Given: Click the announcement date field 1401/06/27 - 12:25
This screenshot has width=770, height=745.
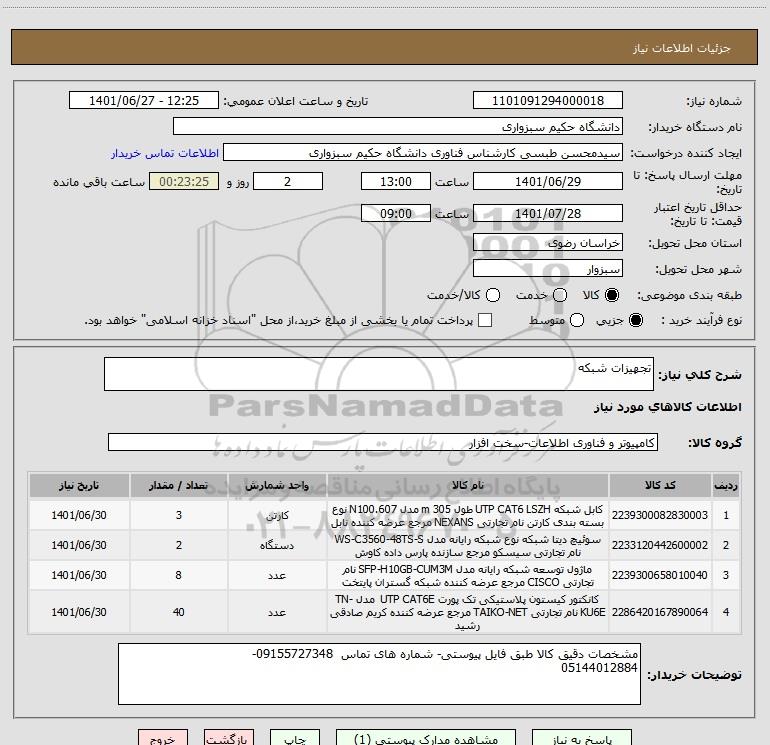Looking at the screenshot, I should pos(144,101).
